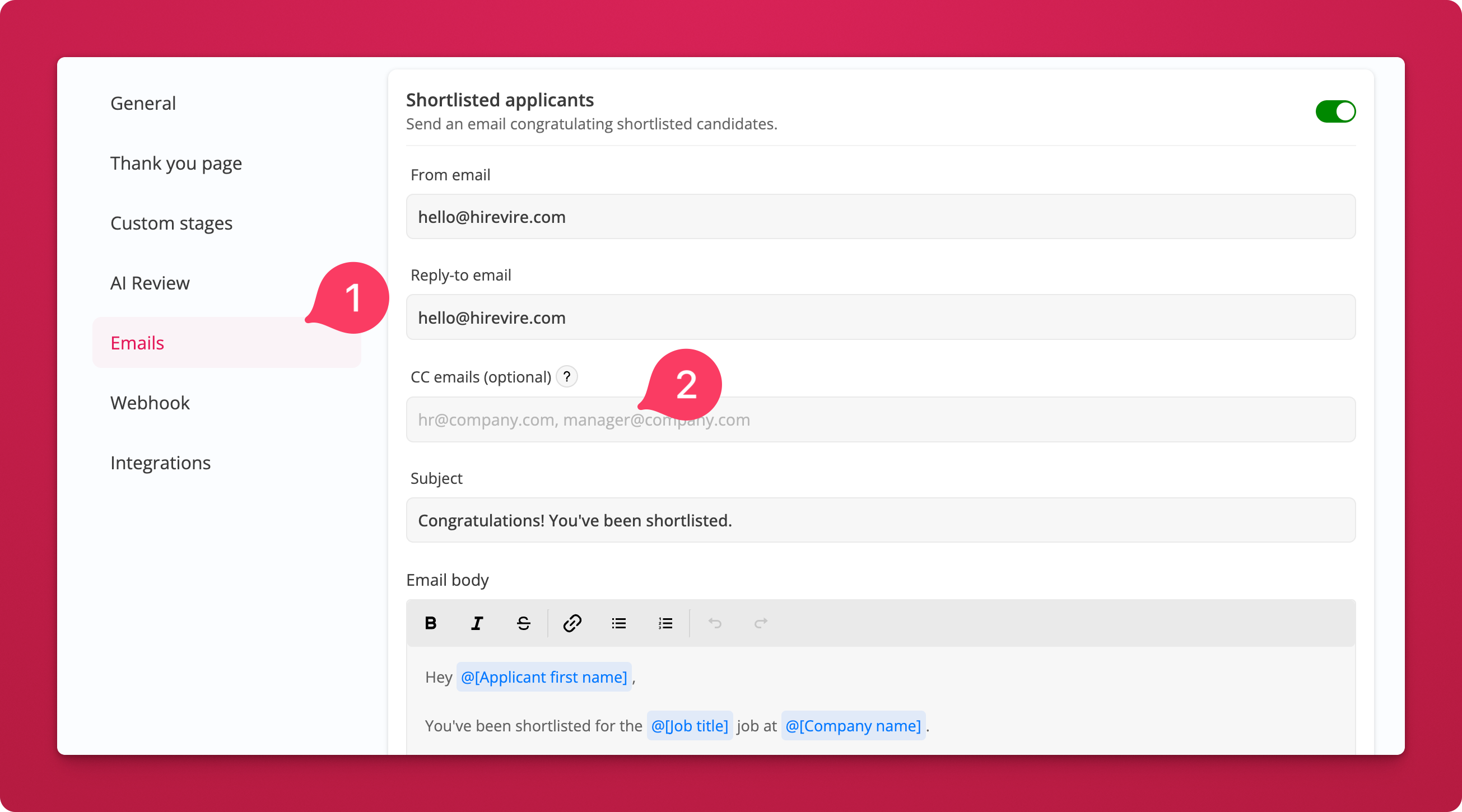Click the Subject line input field
1462x812 pixels.
point(880,520)
